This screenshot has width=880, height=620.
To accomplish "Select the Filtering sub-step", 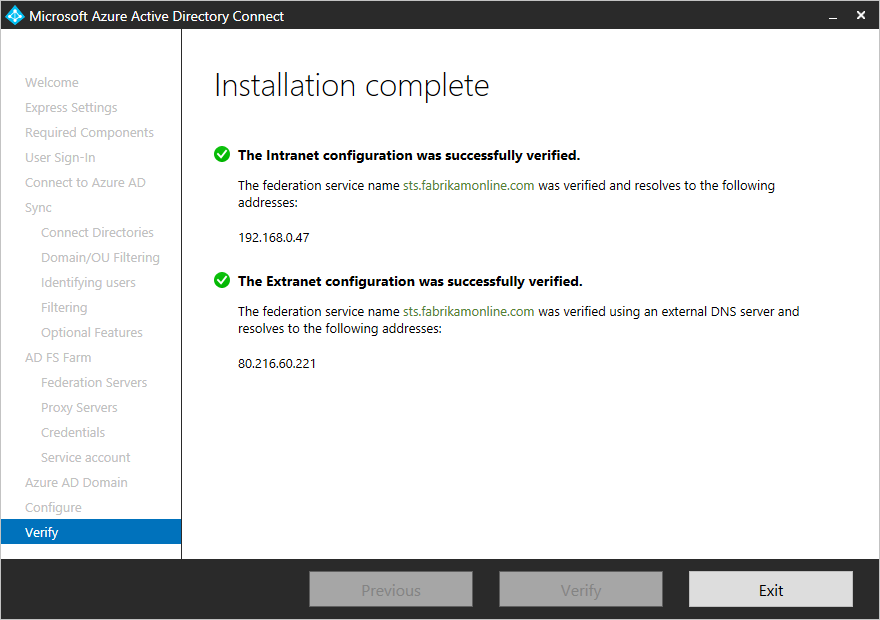I will [x=64, y=307].
